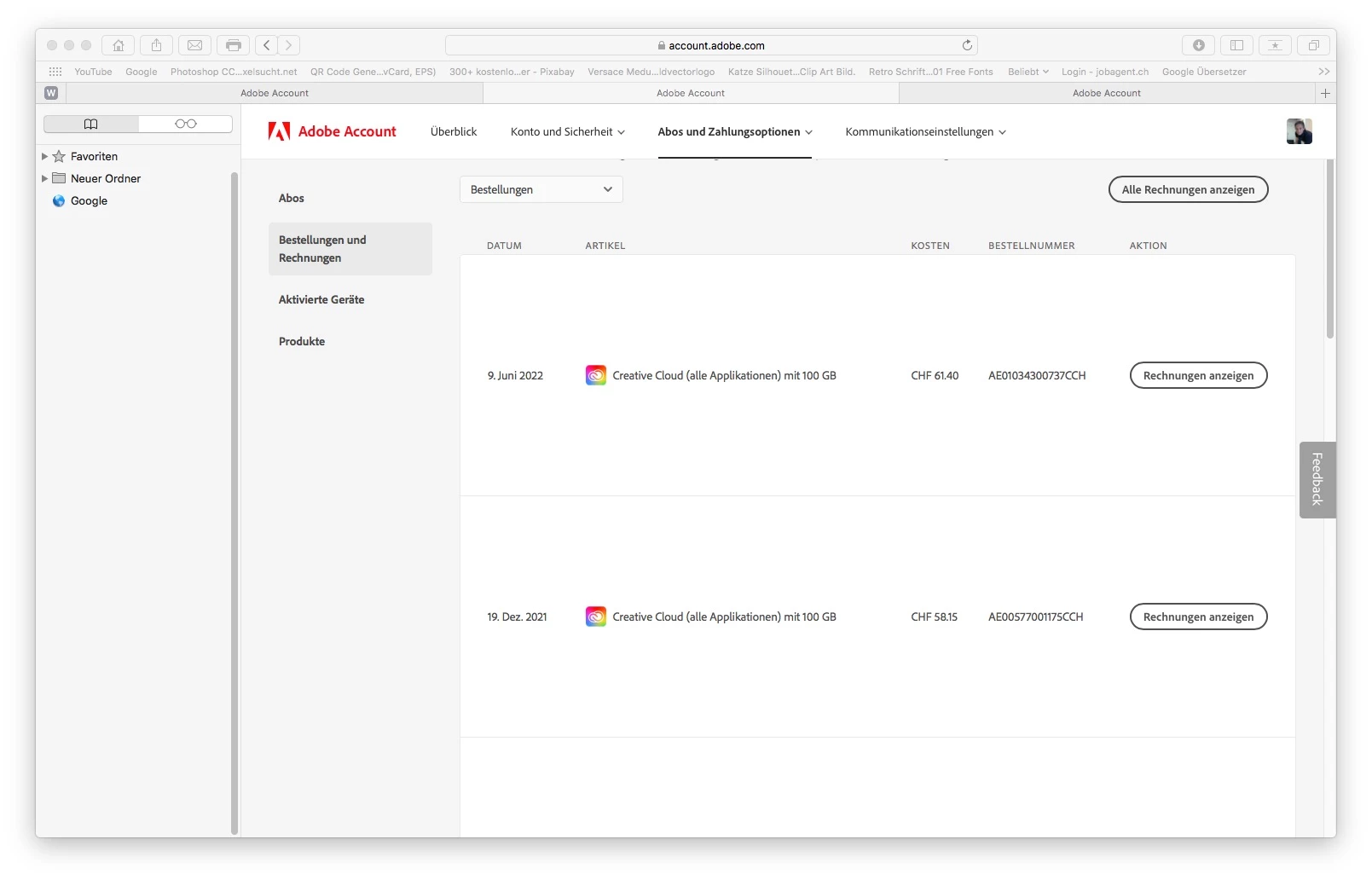
Task: Click the CHF 58.15 cost value
Action: [x=935, y=617]
